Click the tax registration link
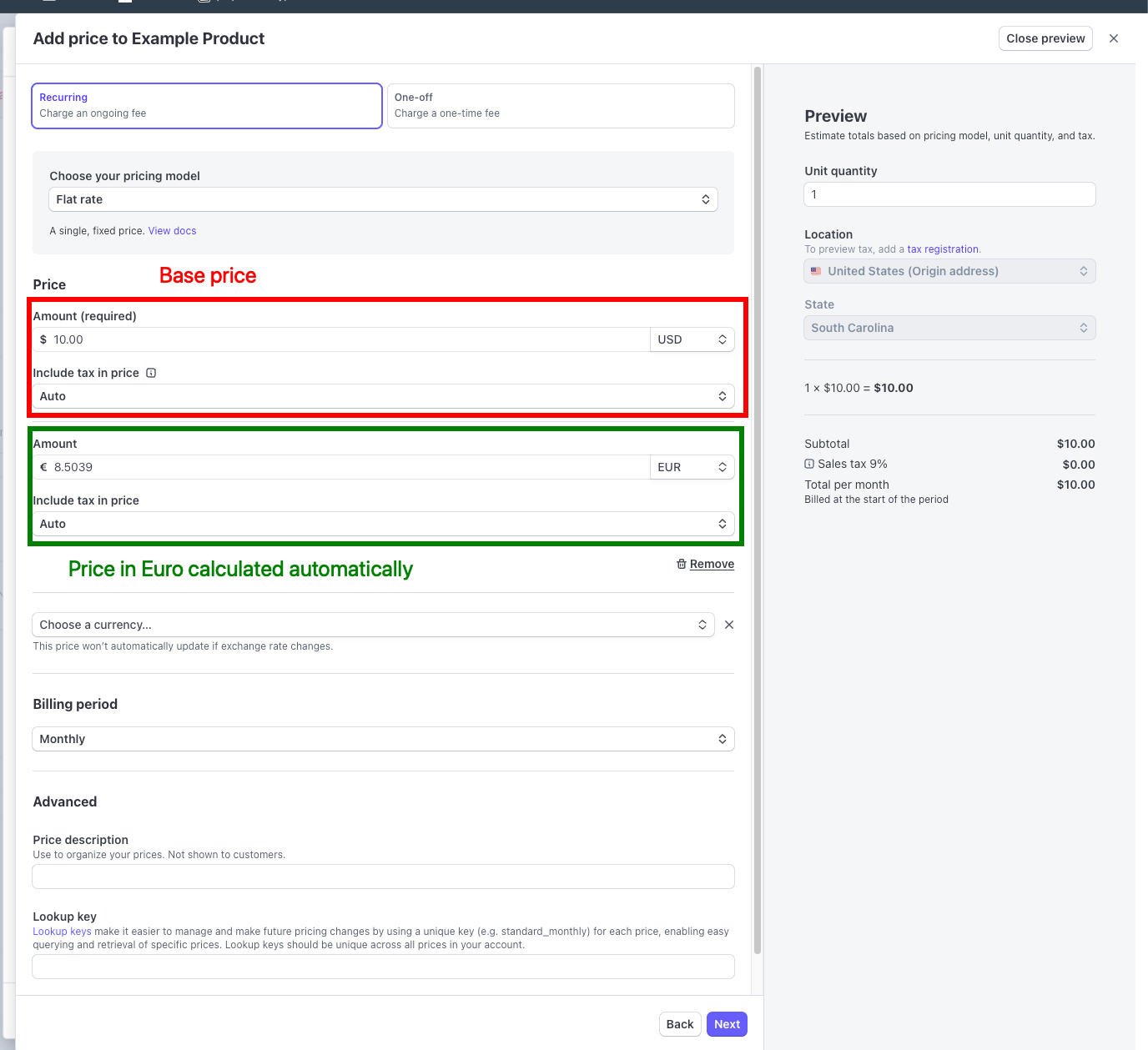The width and height of the screenshot is (1148, 1050). click(x=942, y=249)
